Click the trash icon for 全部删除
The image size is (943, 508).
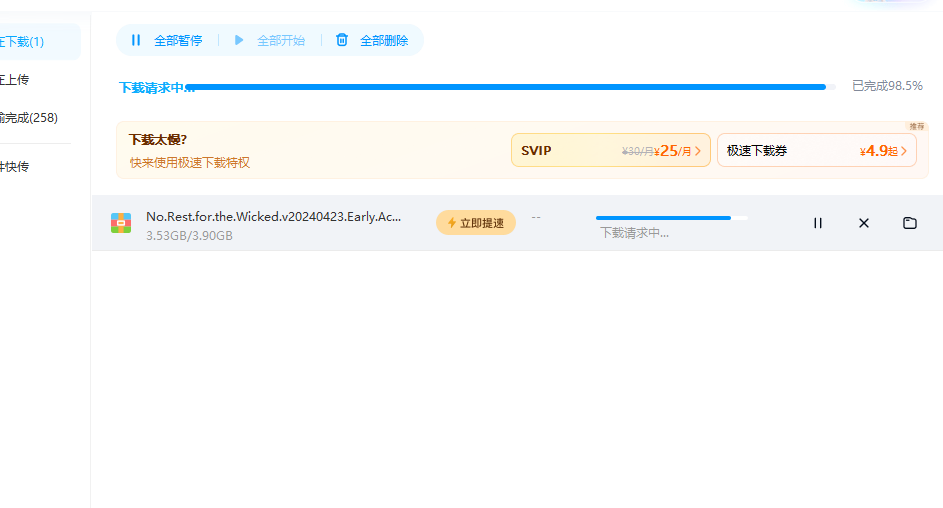coord(342,40)
